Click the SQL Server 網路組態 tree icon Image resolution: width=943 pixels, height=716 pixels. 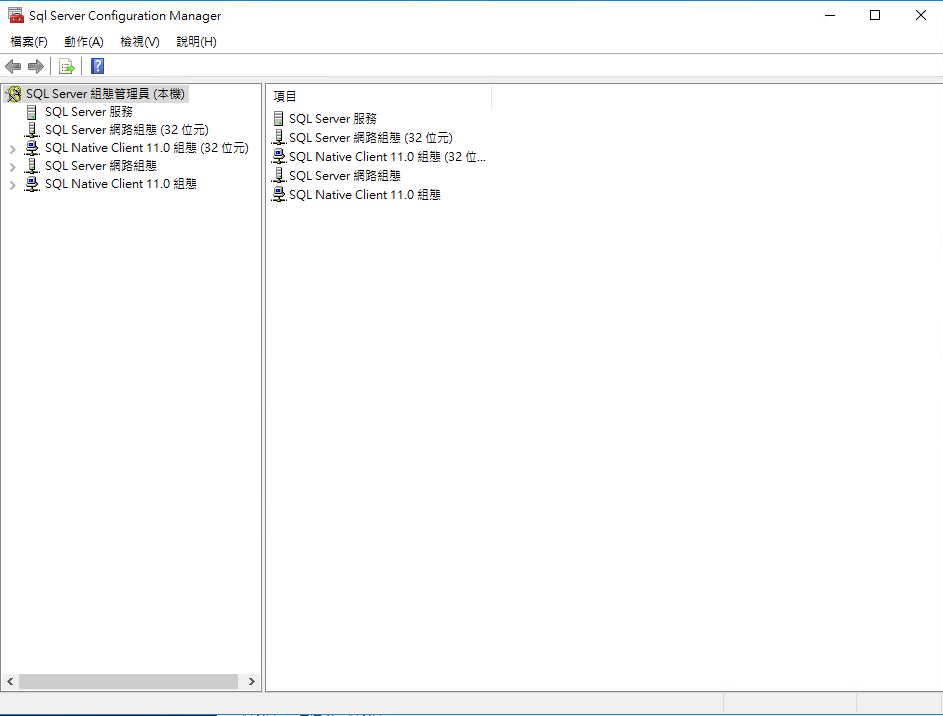point(32,166)
